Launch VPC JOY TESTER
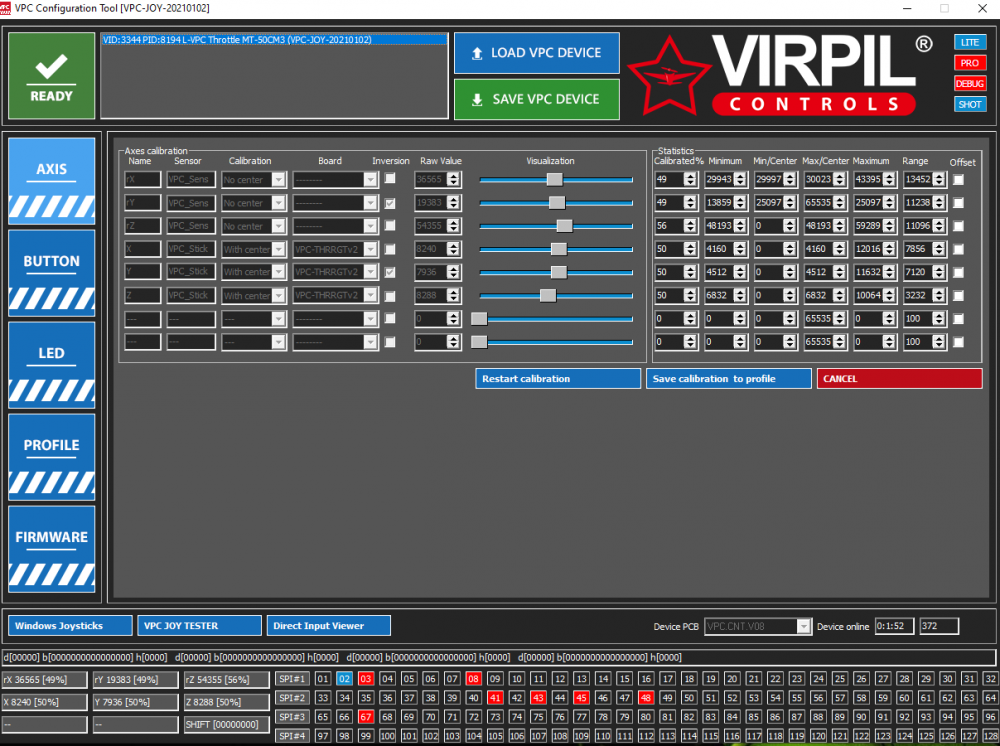The height and width of the screenshot is (746, 1000). (x=199, y=625)
